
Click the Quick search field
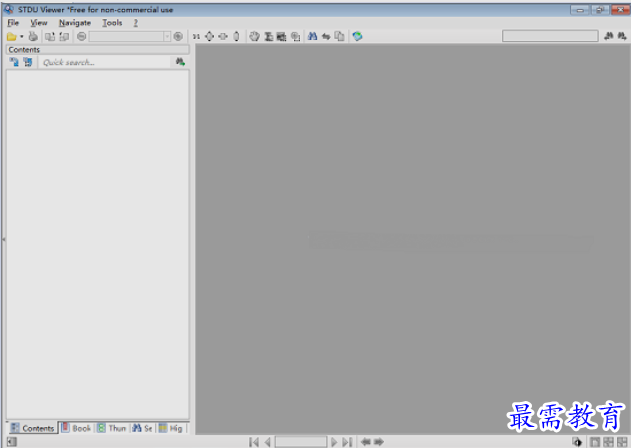point(105,62)
